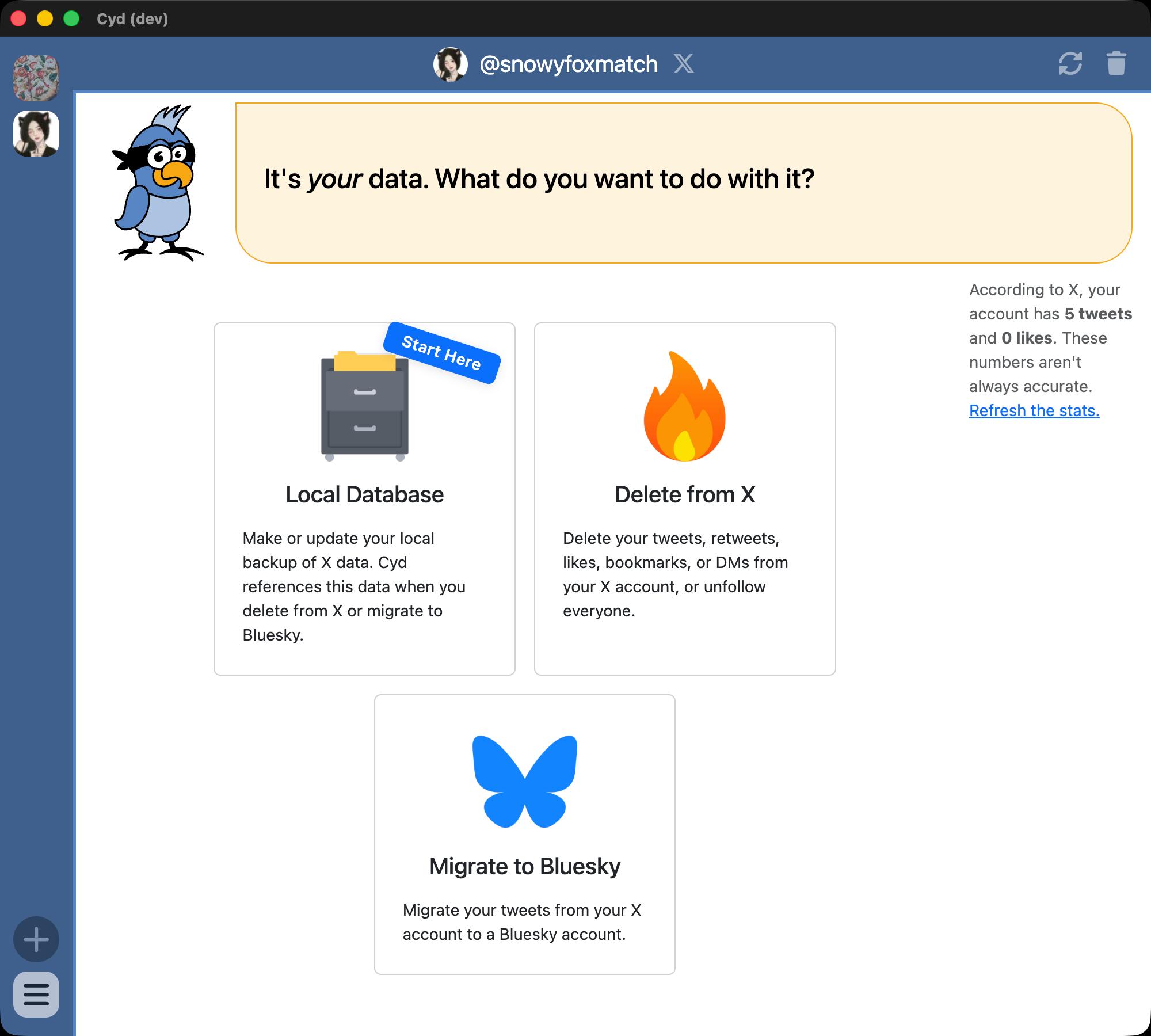This screenshot has height=1036, width=1151.
Task: Click the refresh account icon in header
Action: [1070, 63]
